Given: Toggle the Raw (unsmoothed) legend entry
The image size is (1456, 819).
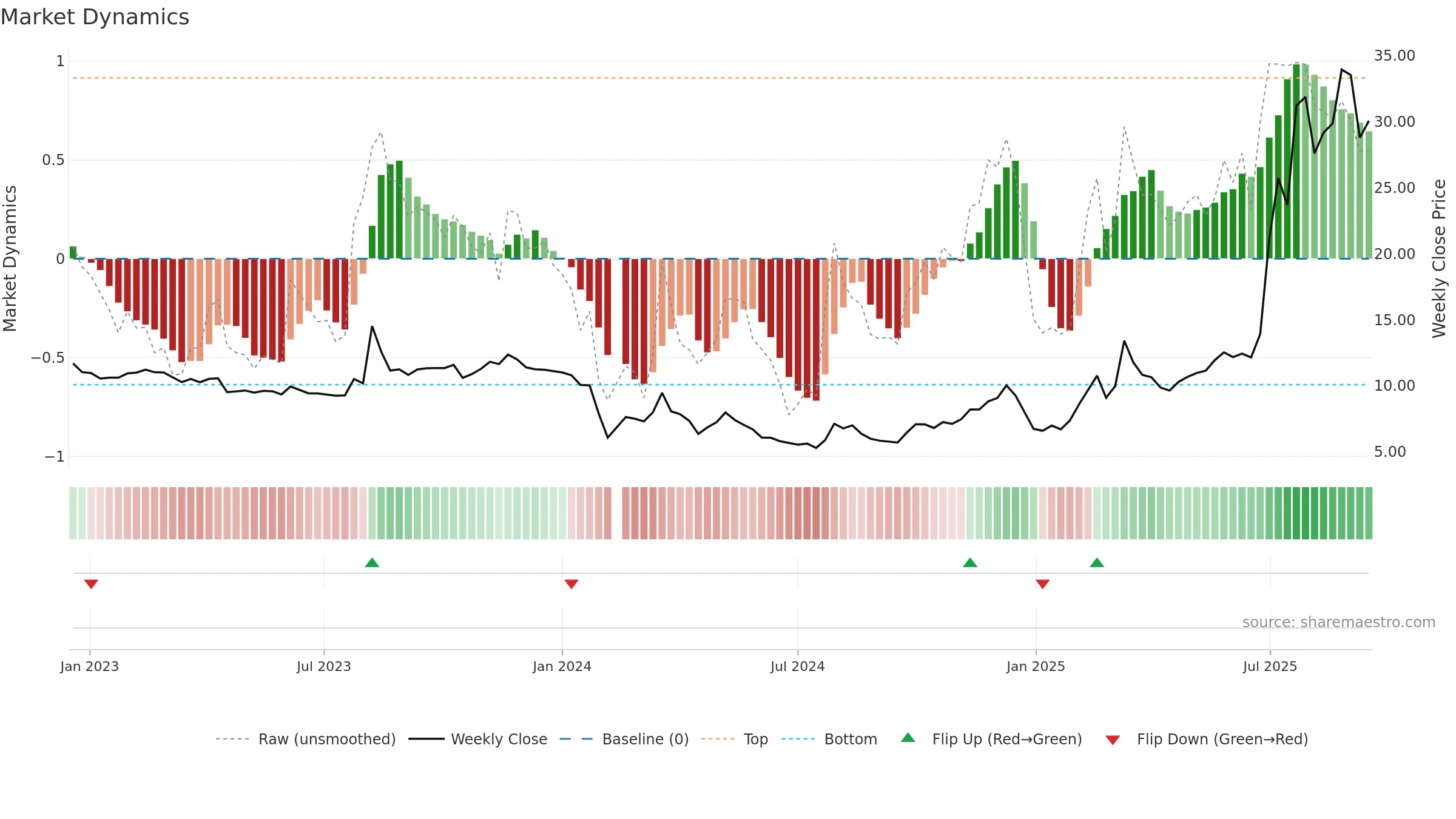Looking at the screenshot, I should pyautogui.click(x=305, y=739).
